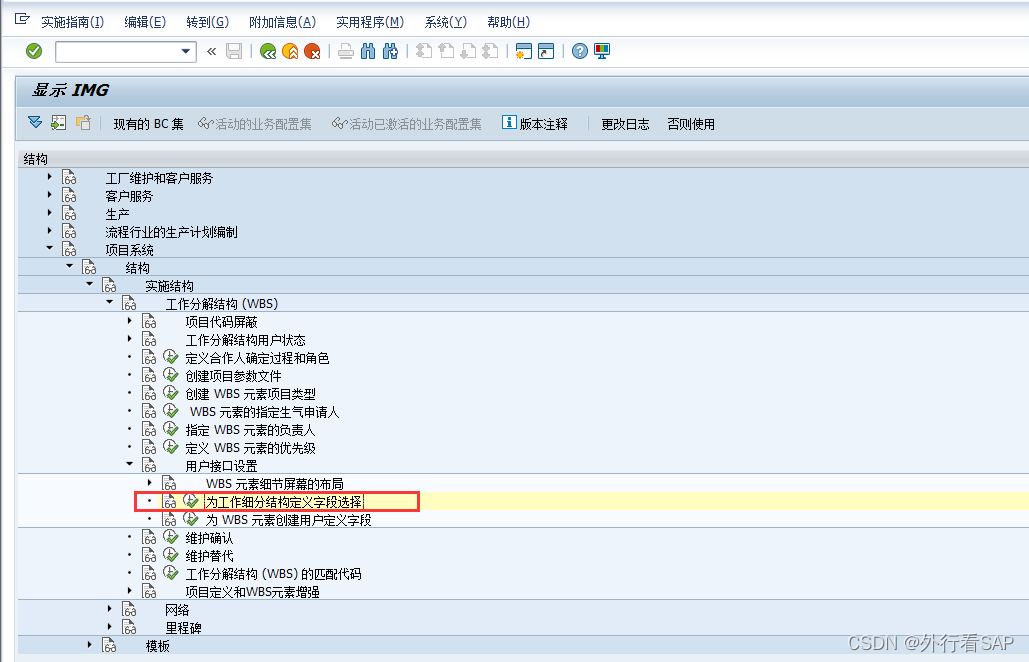Click documentation icon for 项目代码屏蔽
The image size is (1029, 662).
(x=150, y=321)
